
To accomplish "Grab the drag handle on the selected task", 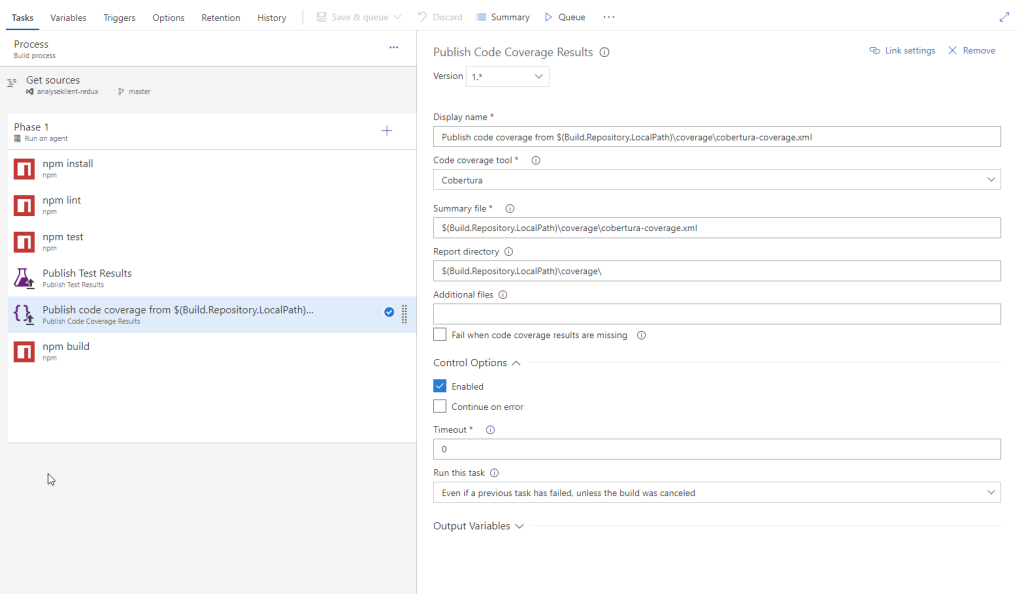I will point(404,314).
